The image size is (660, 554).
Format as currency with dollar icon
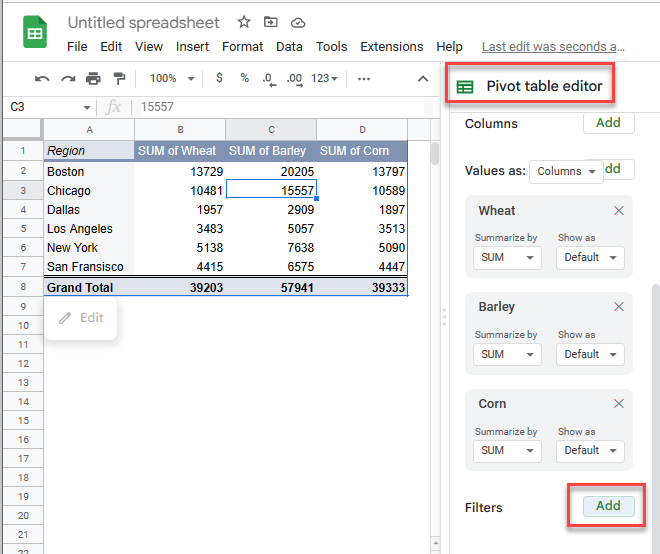click(x=219, y=79)
